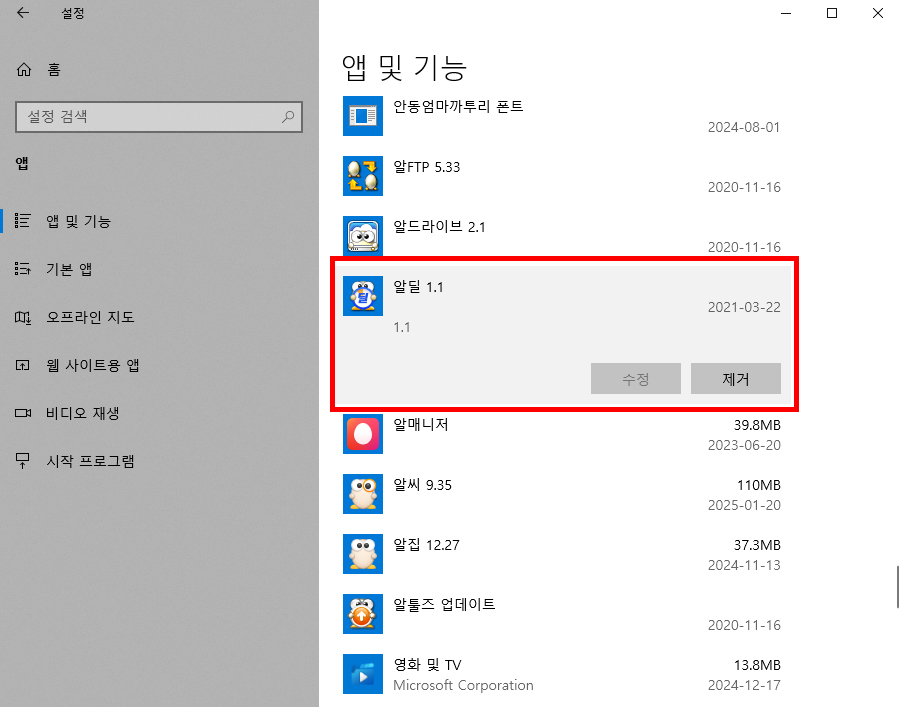Close the 설정 window
This screenshot has height=707, width=900.
click(878, 13)
